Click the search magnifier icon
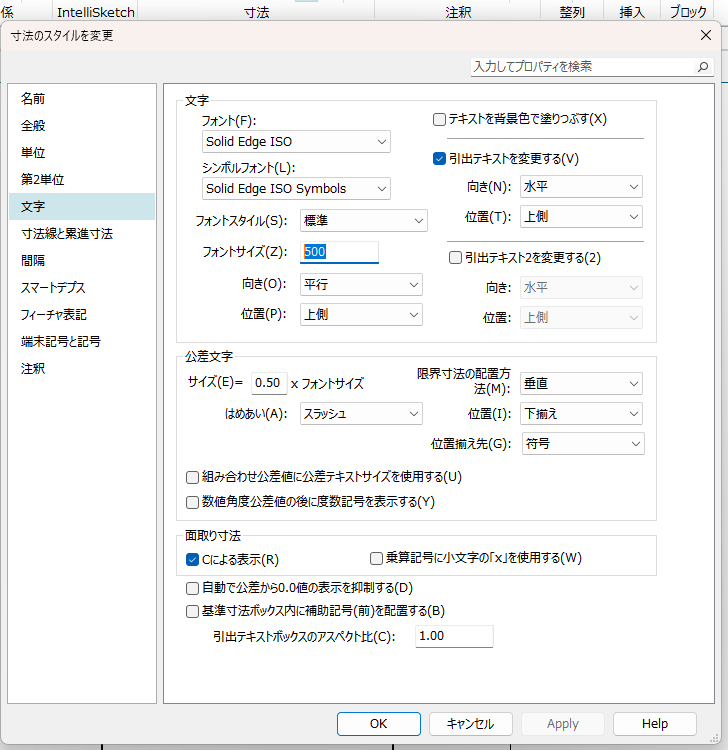Image resolution: width=728 pixels, height=750 pixels. coord(703,66)
